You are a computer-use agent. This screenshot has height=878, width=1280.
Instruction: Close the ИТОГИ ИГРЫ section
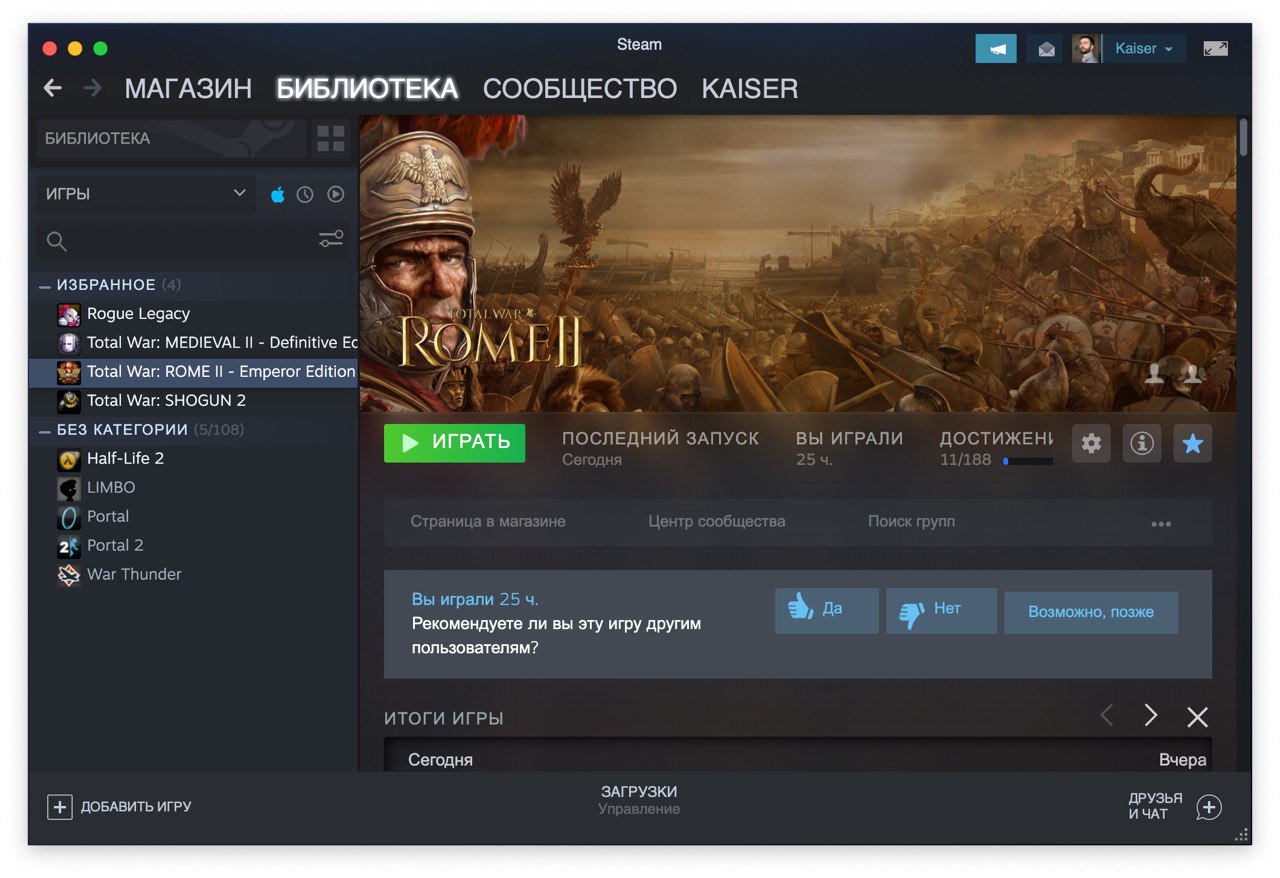tap(1197, 716)
